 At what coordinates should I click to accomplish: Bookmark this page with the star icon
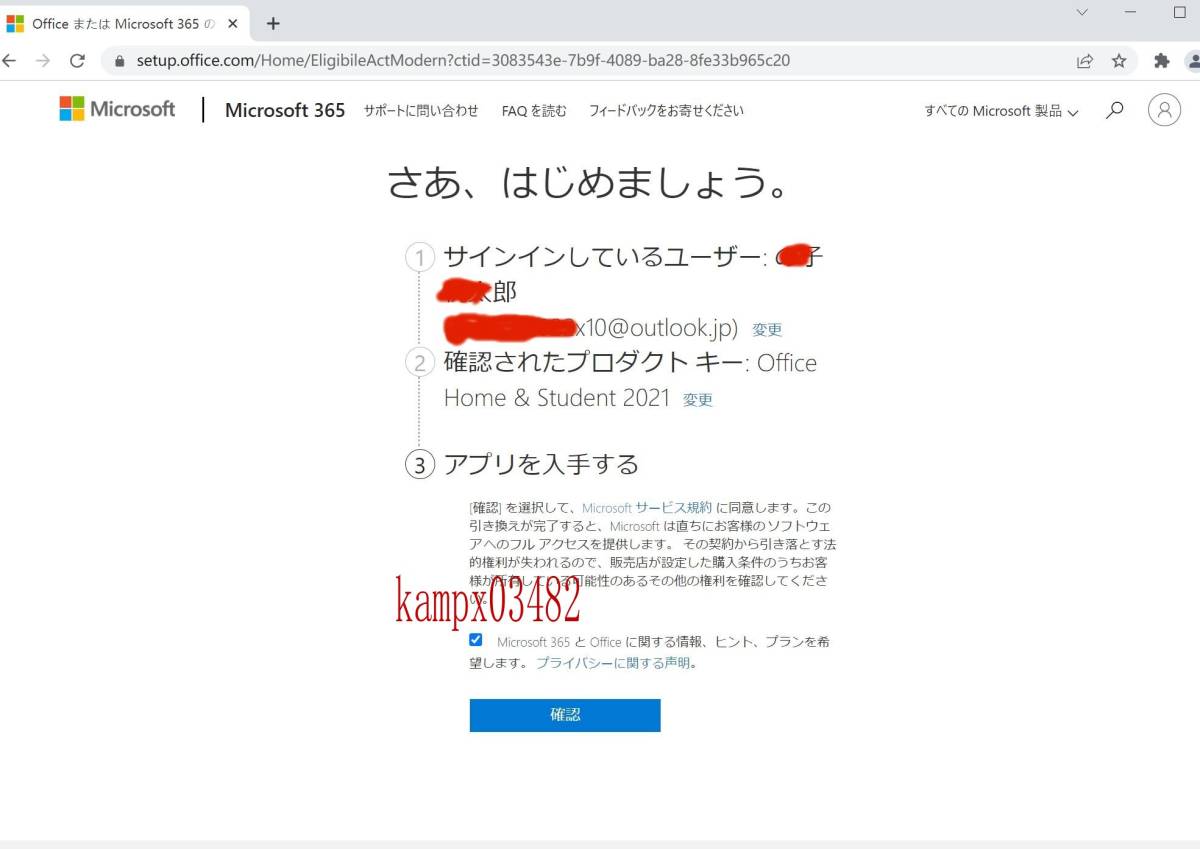1119,61
